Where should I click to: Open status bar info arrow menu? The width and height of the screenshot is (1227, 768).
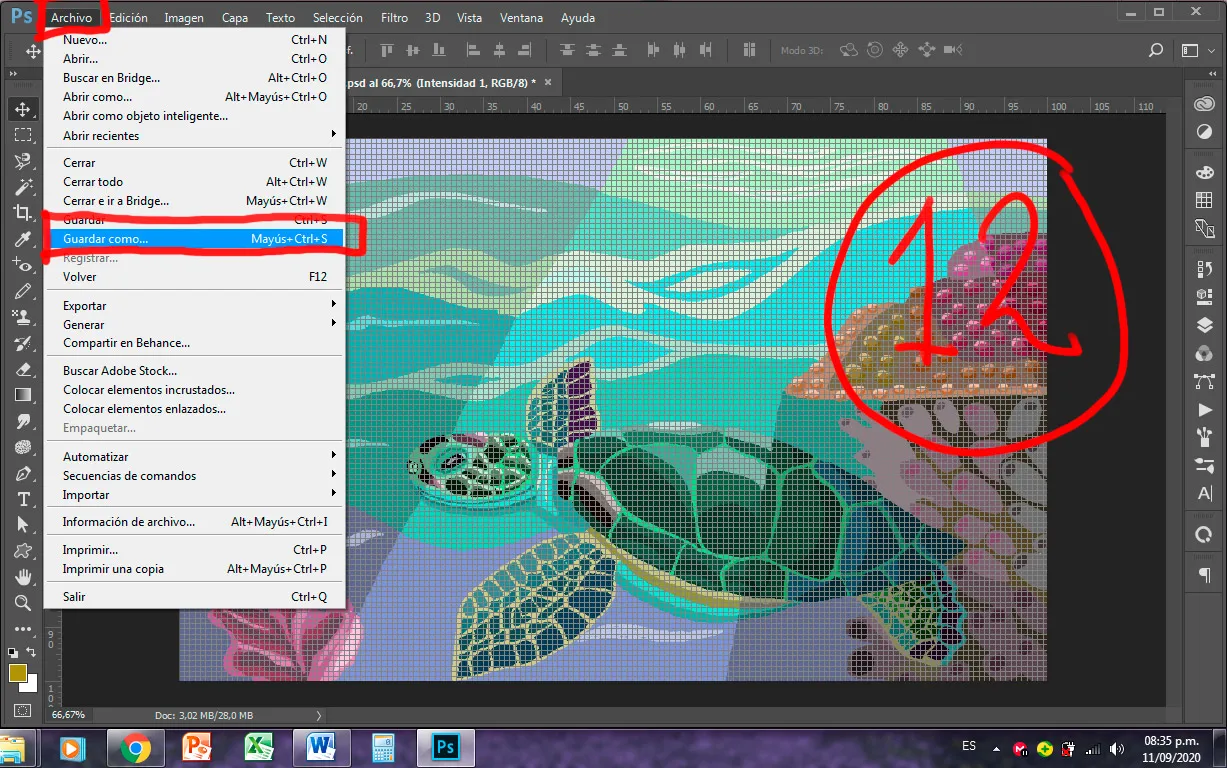319,715
